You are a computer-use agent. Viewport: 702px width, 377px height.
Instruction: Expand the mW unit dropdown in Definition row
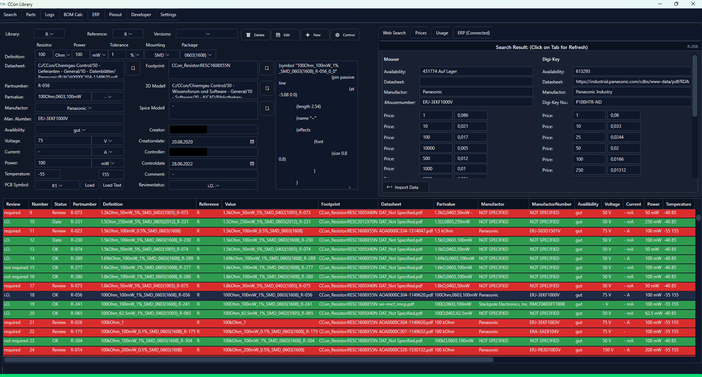click(x=99, y=55)
